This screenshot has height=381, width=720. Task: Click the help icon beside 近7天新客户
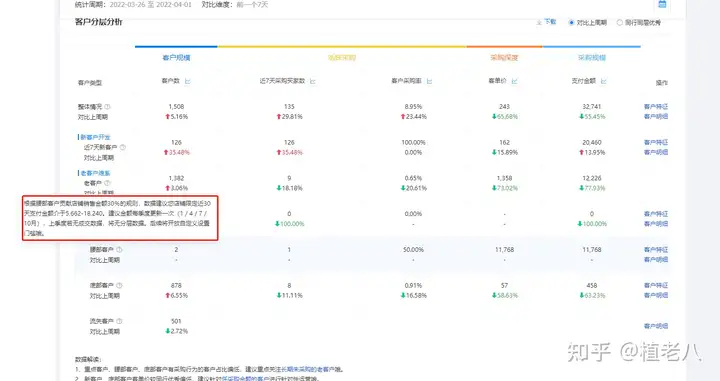[x=123, y=147]
